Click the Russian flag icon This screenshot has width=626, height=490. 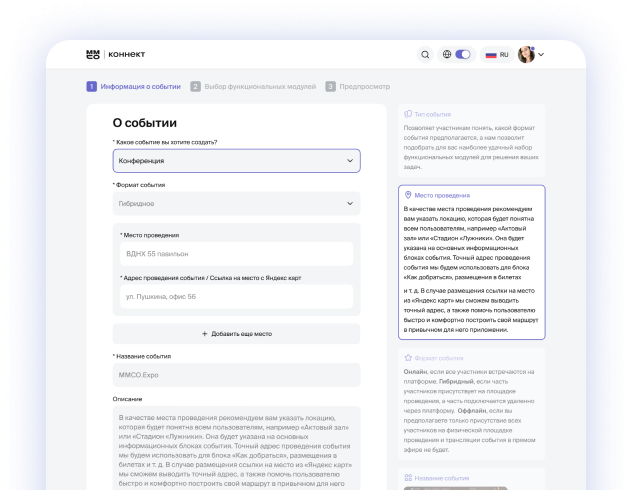coord(491,55)
